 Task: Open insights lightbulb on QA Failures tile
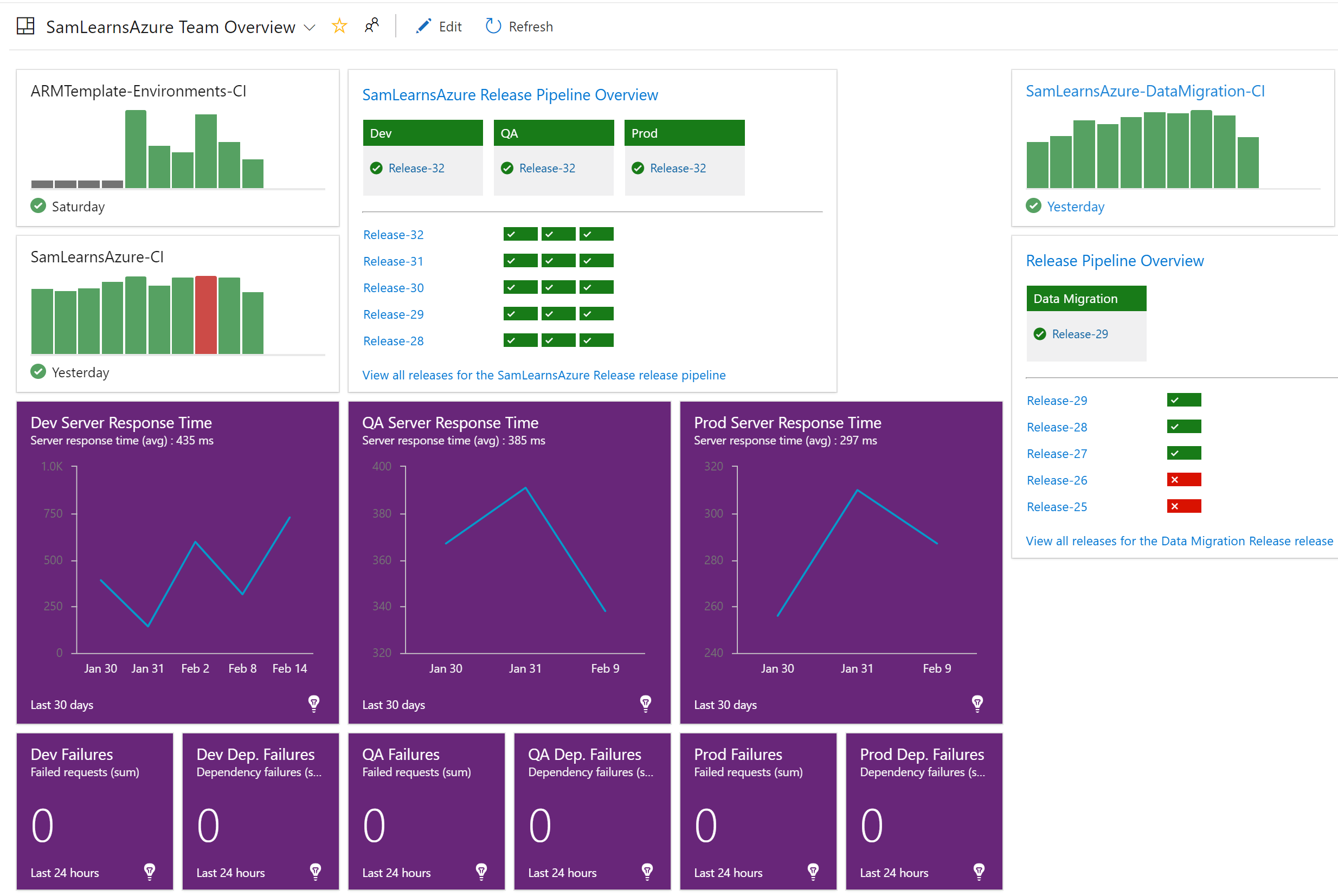tap(481, 871)
